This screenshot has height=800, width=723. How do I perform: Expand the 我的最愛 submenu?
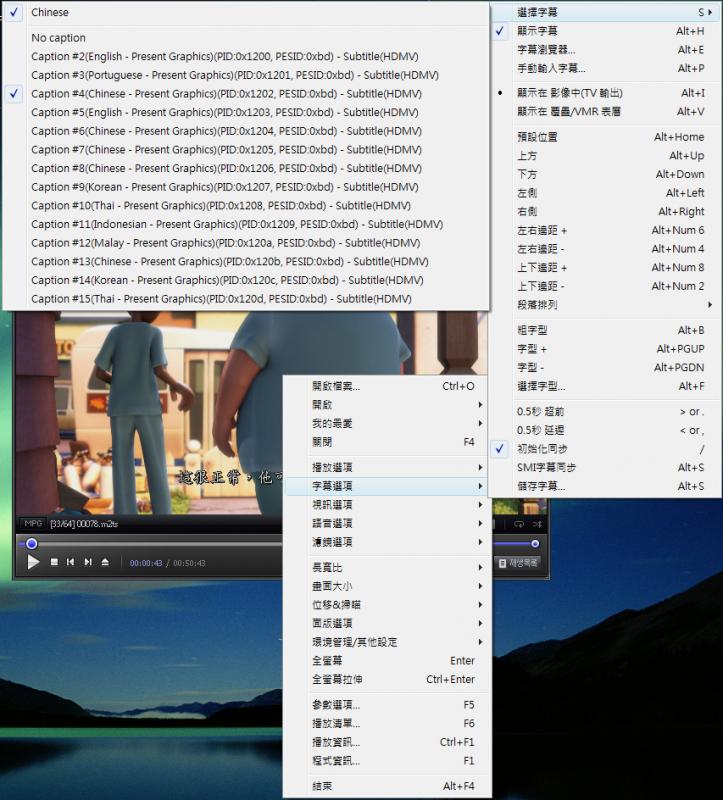(387, 423)
